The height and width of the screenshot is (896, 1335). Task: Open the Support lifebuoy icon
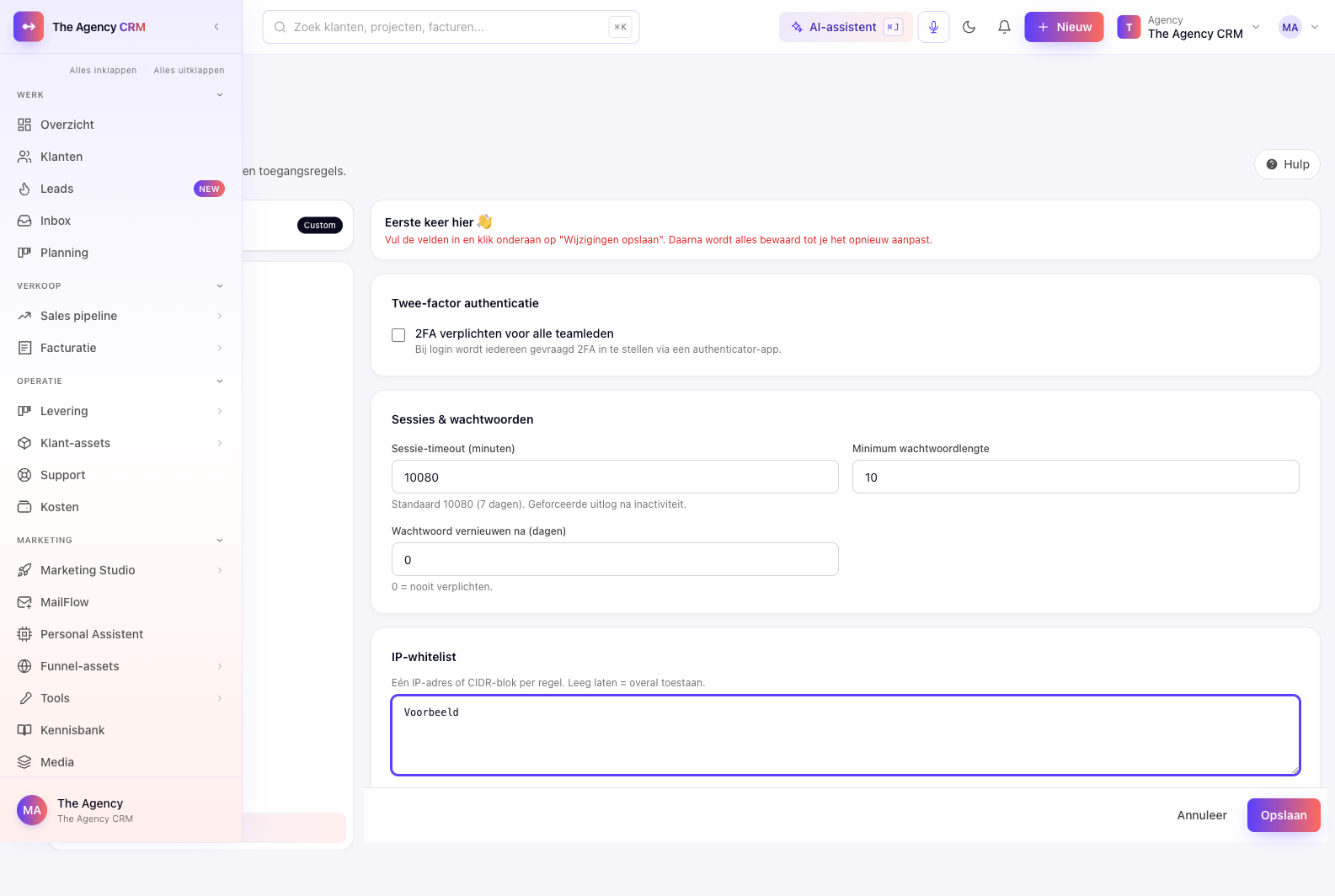tap(24, 475)
